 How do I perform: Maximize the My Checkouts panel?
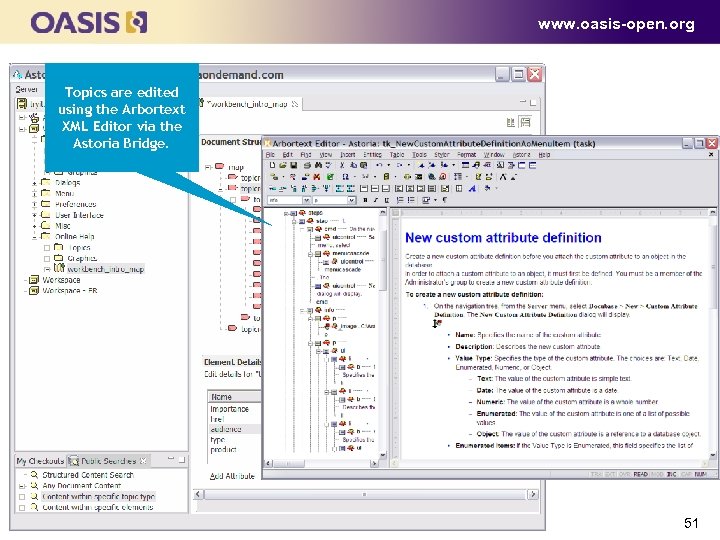click(182, 459)
